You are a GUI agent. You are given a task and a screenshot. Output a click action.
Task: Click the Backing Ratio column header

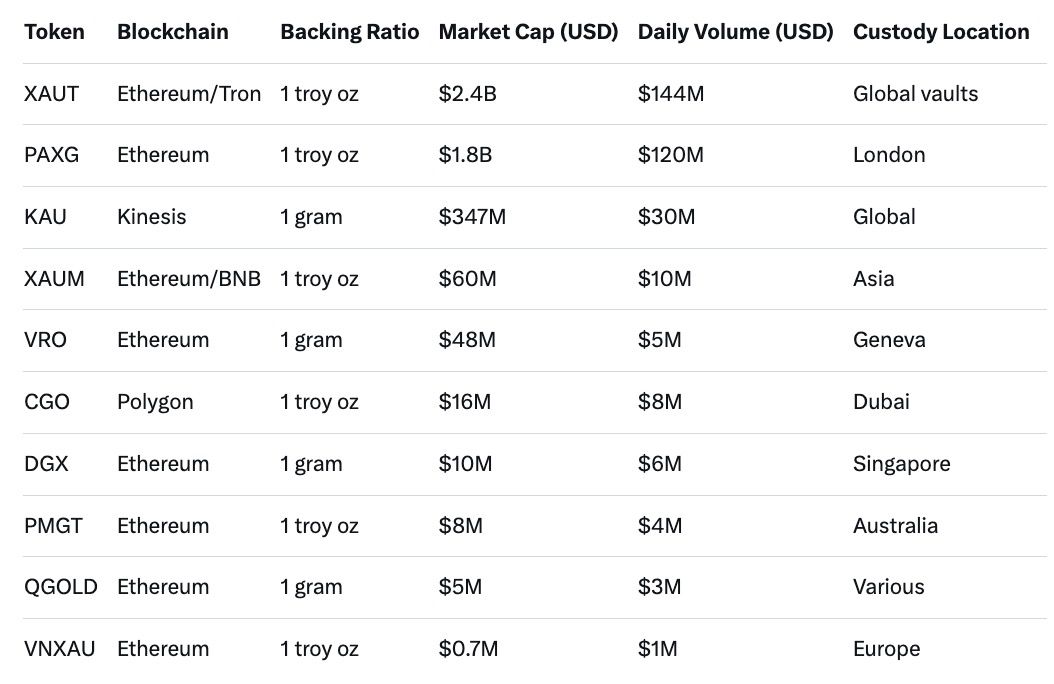click(x=349, y=32)
